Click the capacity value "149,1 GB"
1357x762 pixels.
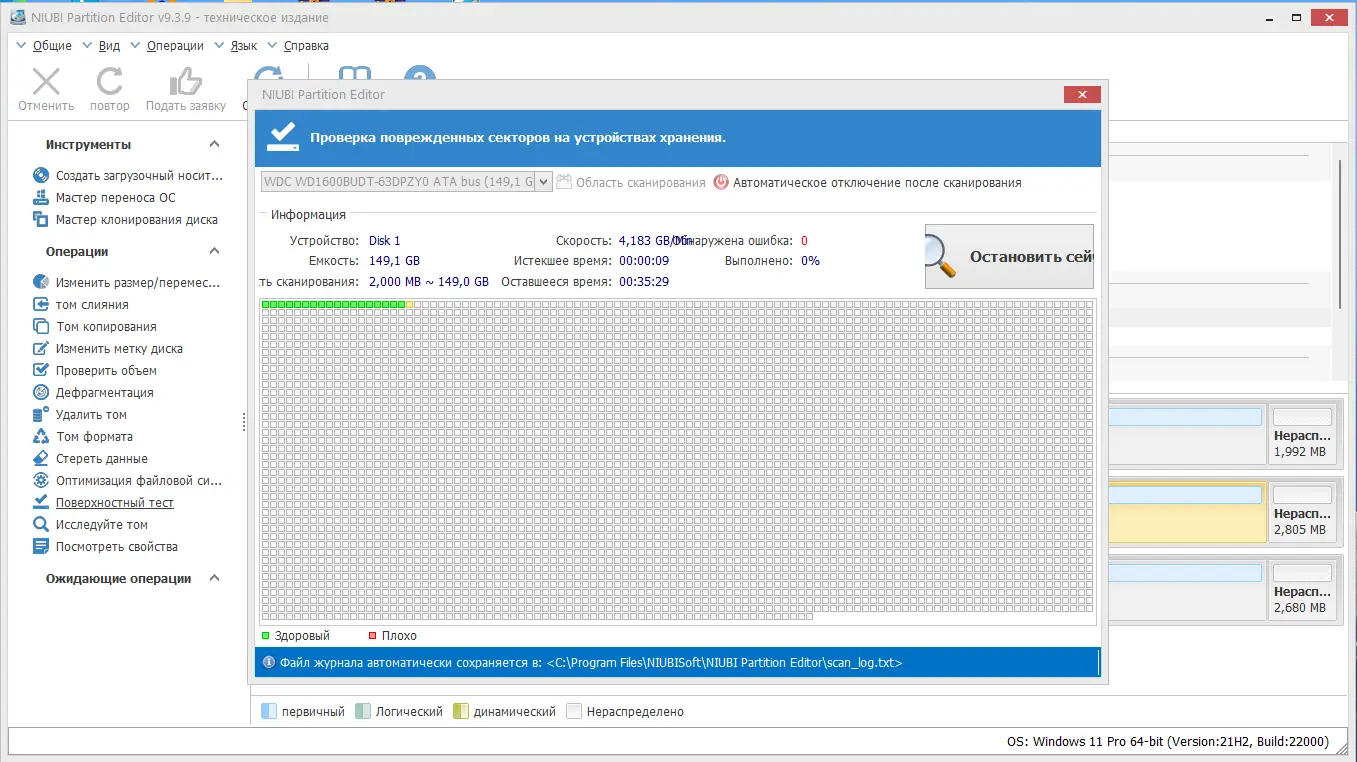click(394, 261)
